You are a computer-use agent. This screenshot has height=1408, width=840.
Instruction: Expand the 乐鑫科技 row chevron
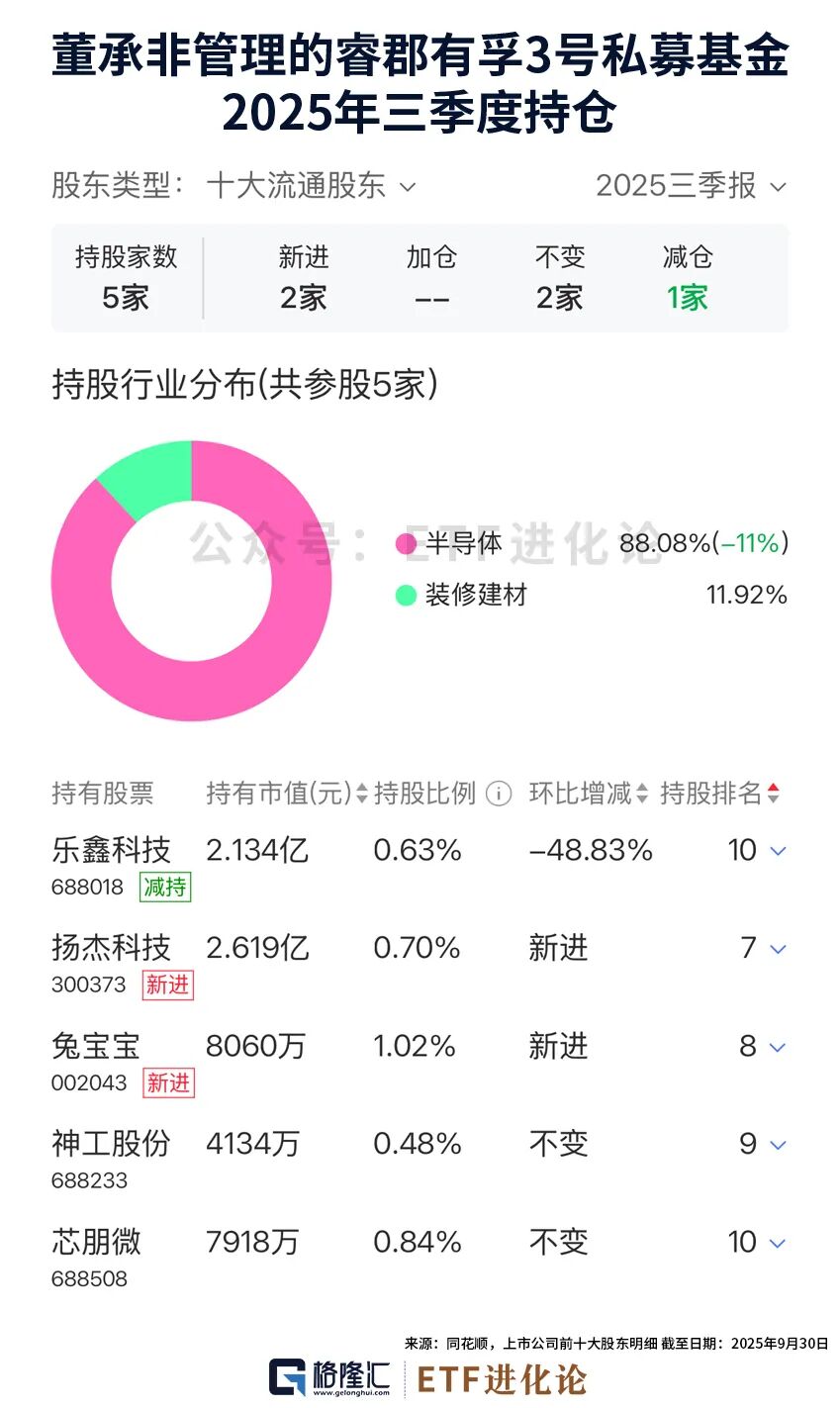coord(778,851)
